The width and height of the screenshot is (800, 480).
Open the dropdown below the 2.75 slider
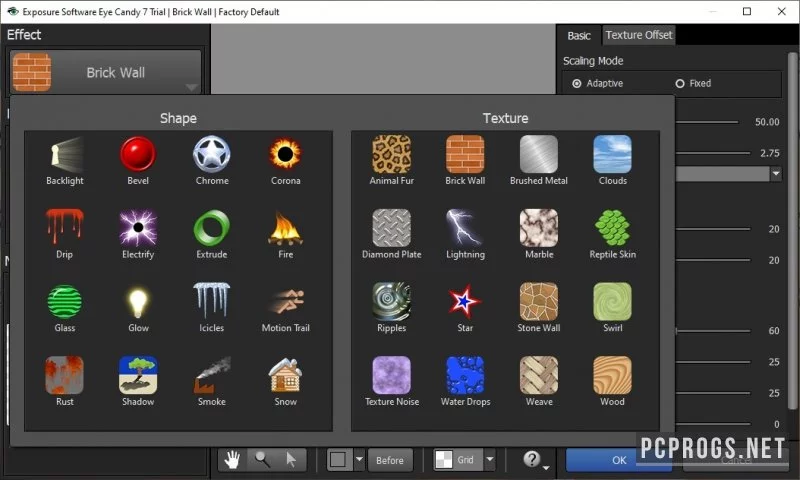[776, 174]
